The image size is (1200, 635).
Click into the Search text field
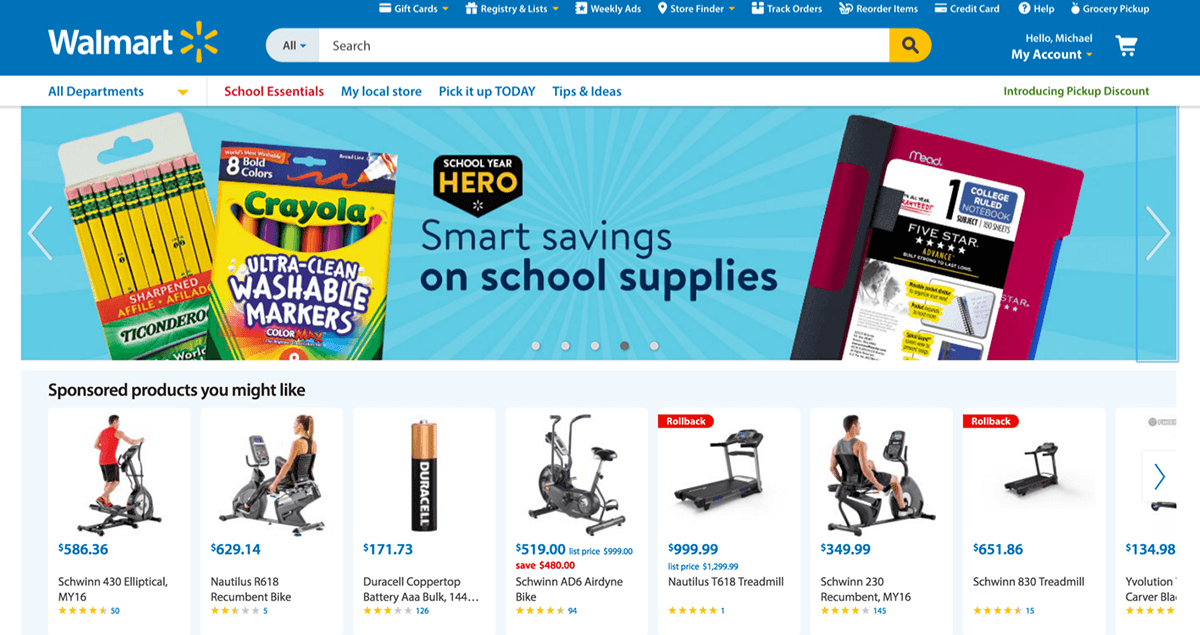click(x=604, y=45)
